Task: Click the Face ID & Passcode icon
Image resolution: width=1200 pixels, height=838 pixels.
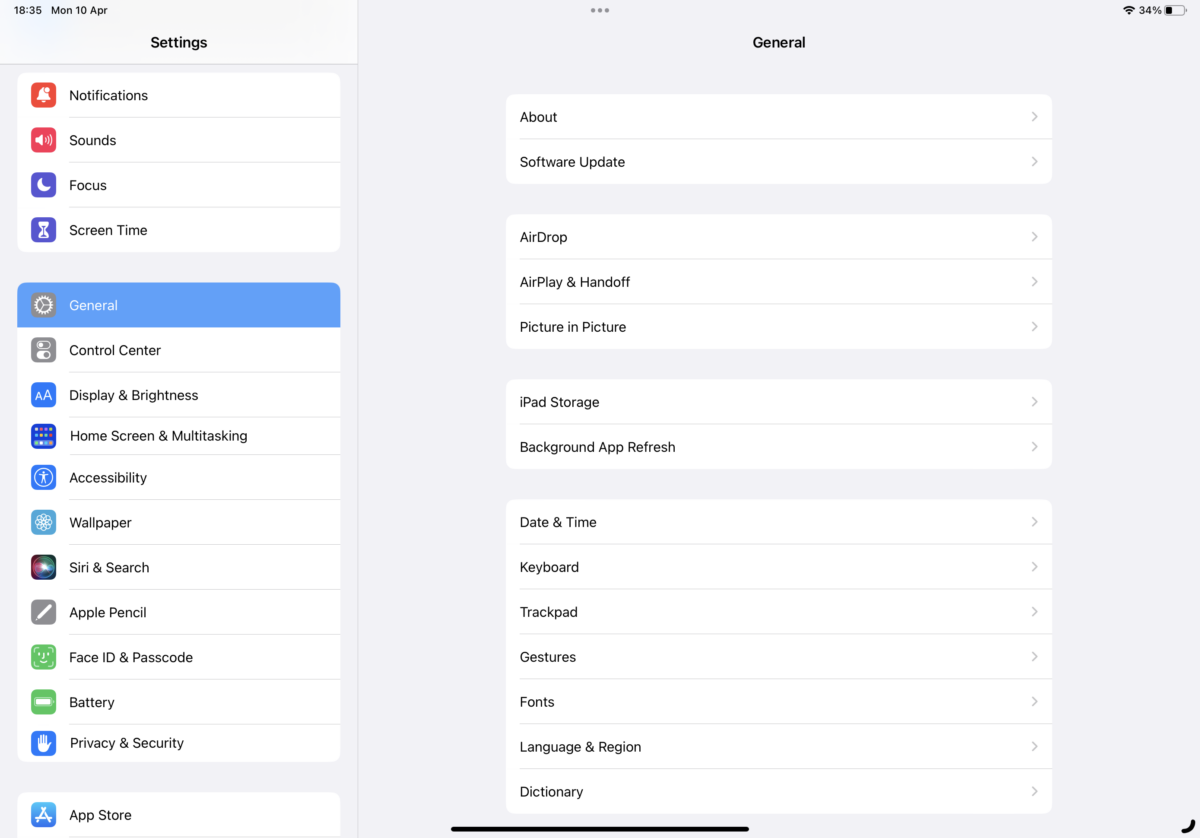Action: [x=43, y=657]
